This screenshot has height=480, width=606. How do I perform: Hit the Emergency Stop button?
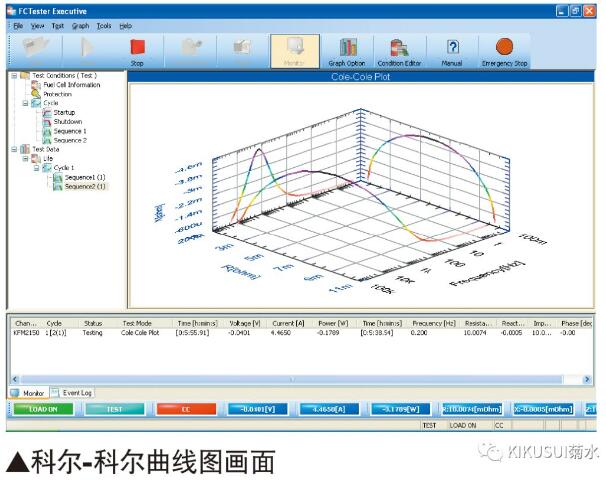(504, 51)
